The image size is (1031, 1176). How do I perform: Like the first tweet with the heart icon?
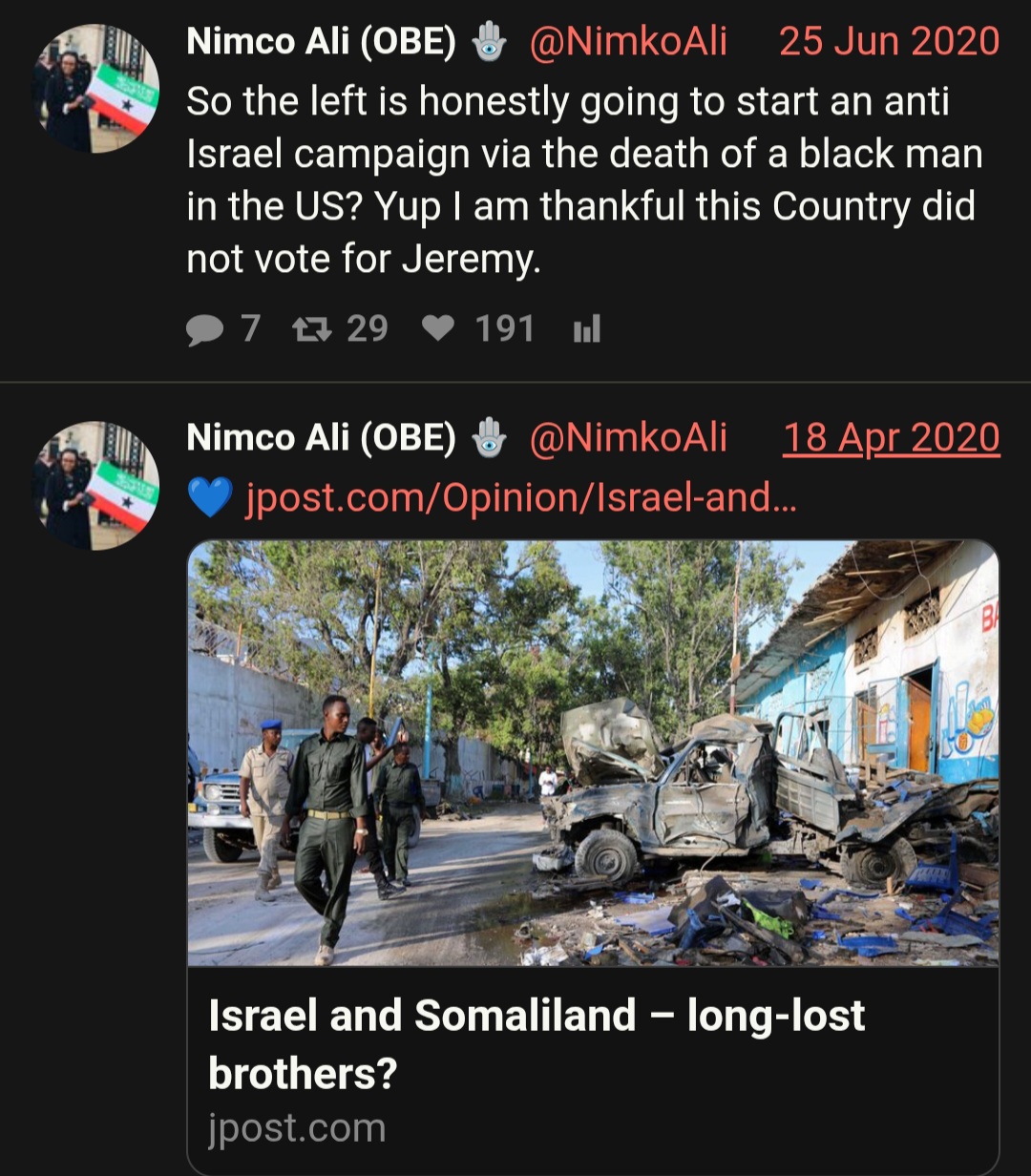click(438, 329)
